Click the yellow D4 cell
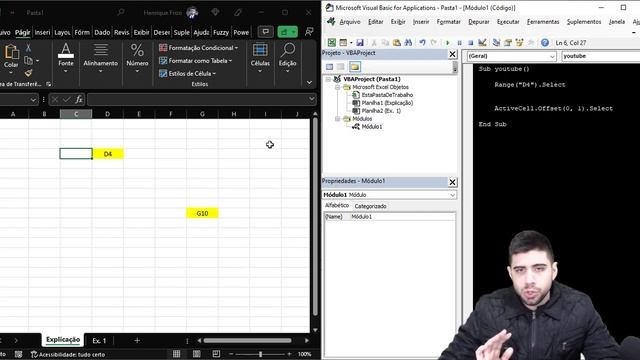The image size is (640, 360). point(108,154)
